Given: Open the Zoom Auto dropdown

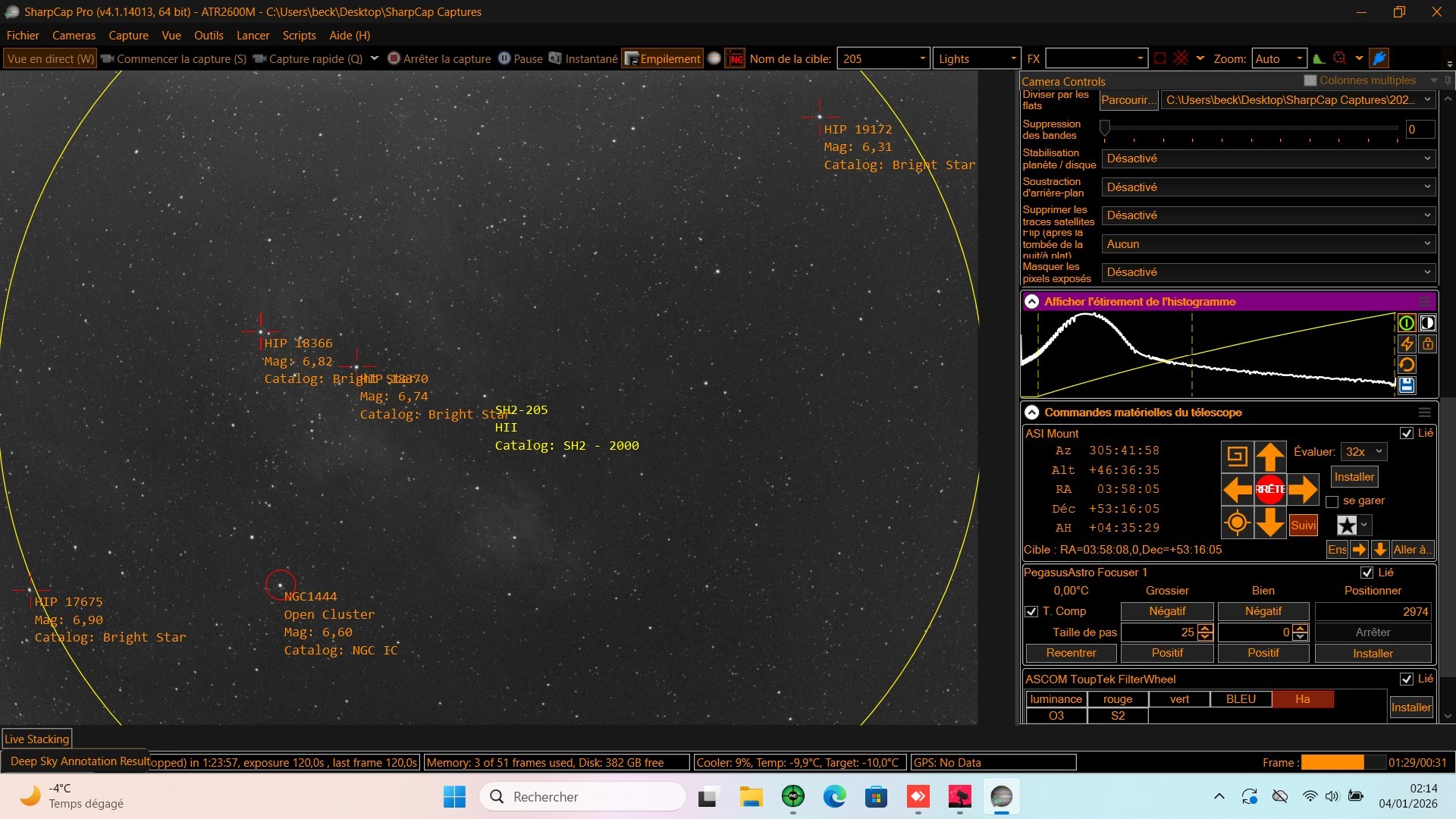Looking at the screenshot, I should (1279, 58).
